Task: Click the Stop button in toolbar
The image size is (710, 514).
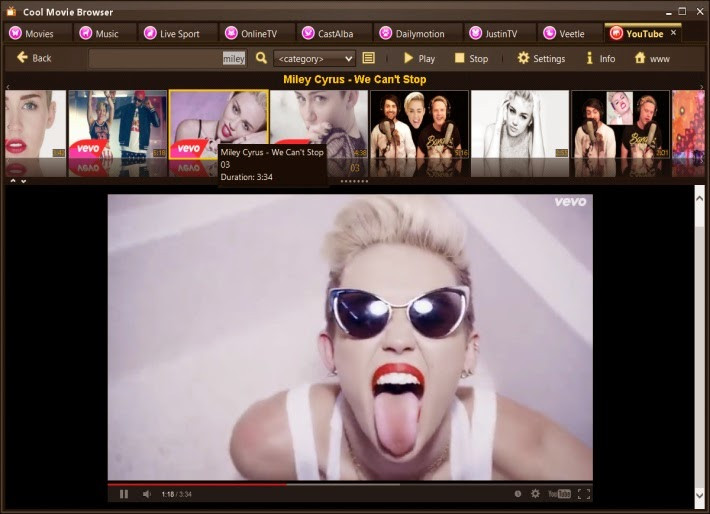Action: coord(471,58)
